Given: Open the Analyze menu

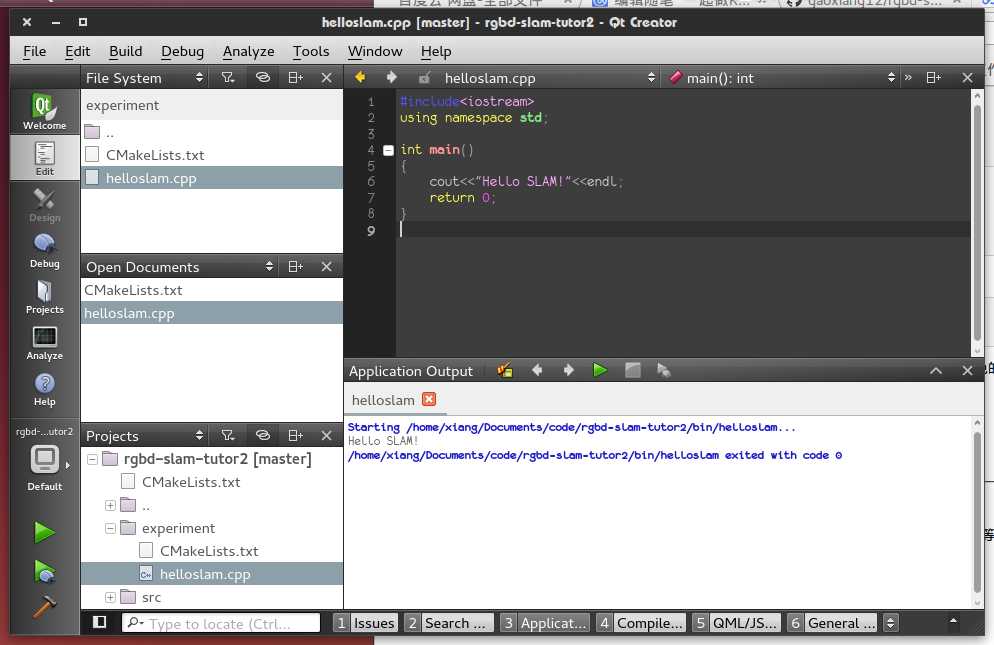Looking at the screenshot, I should [x=248, y=51].
